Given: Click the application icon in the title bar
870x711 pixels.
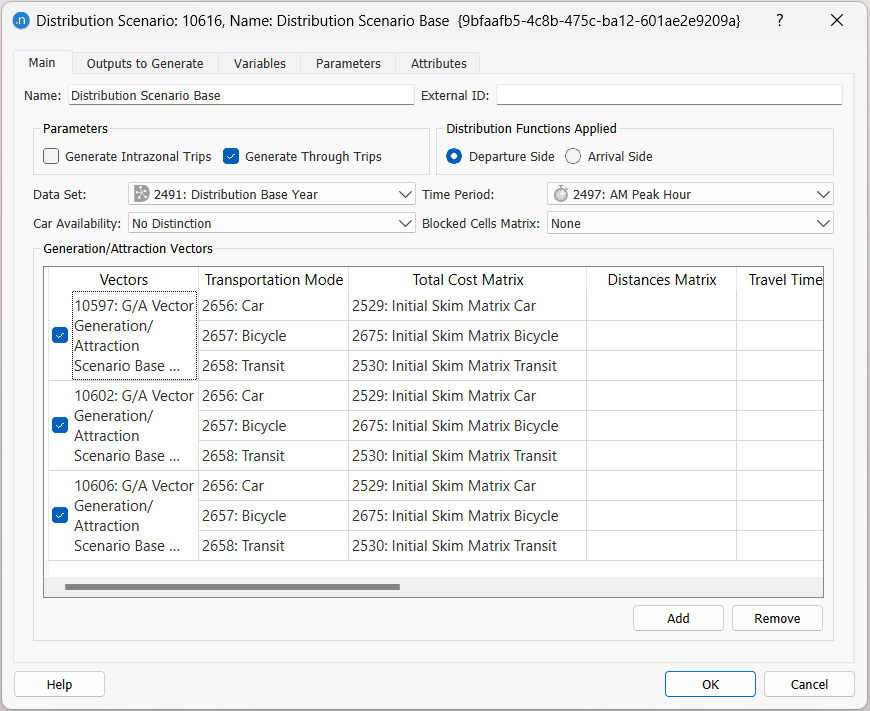Looking at the screenshot, I should [x=21, y=20].
